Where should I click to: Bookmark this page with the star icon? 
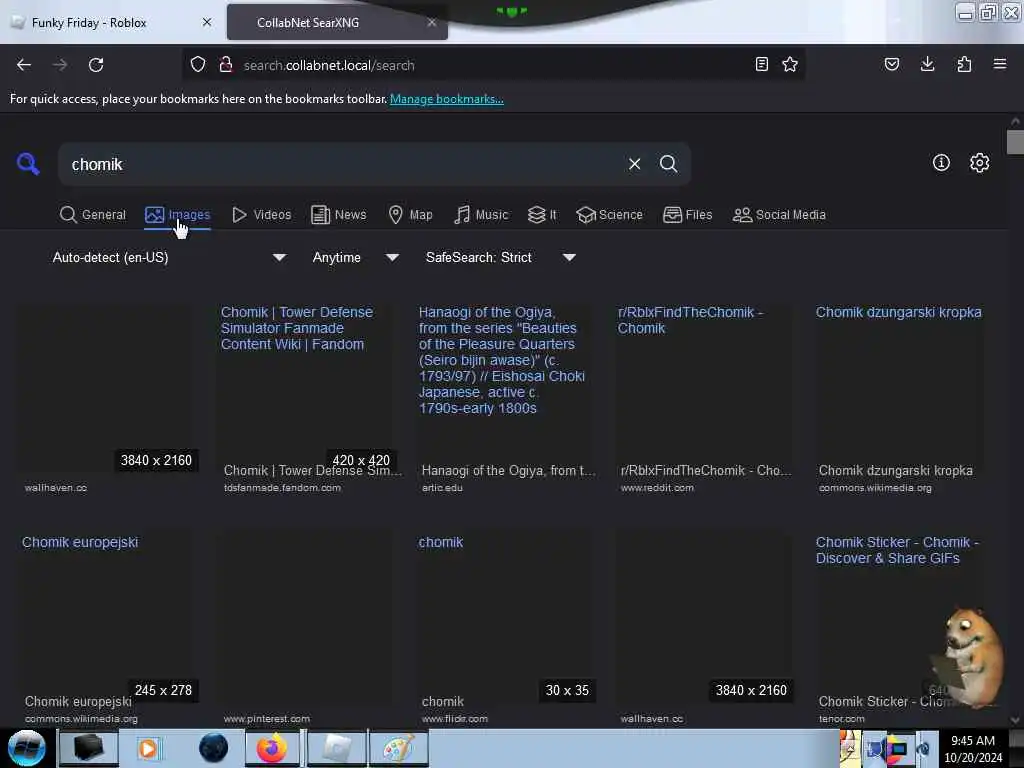tap(790, 64)
